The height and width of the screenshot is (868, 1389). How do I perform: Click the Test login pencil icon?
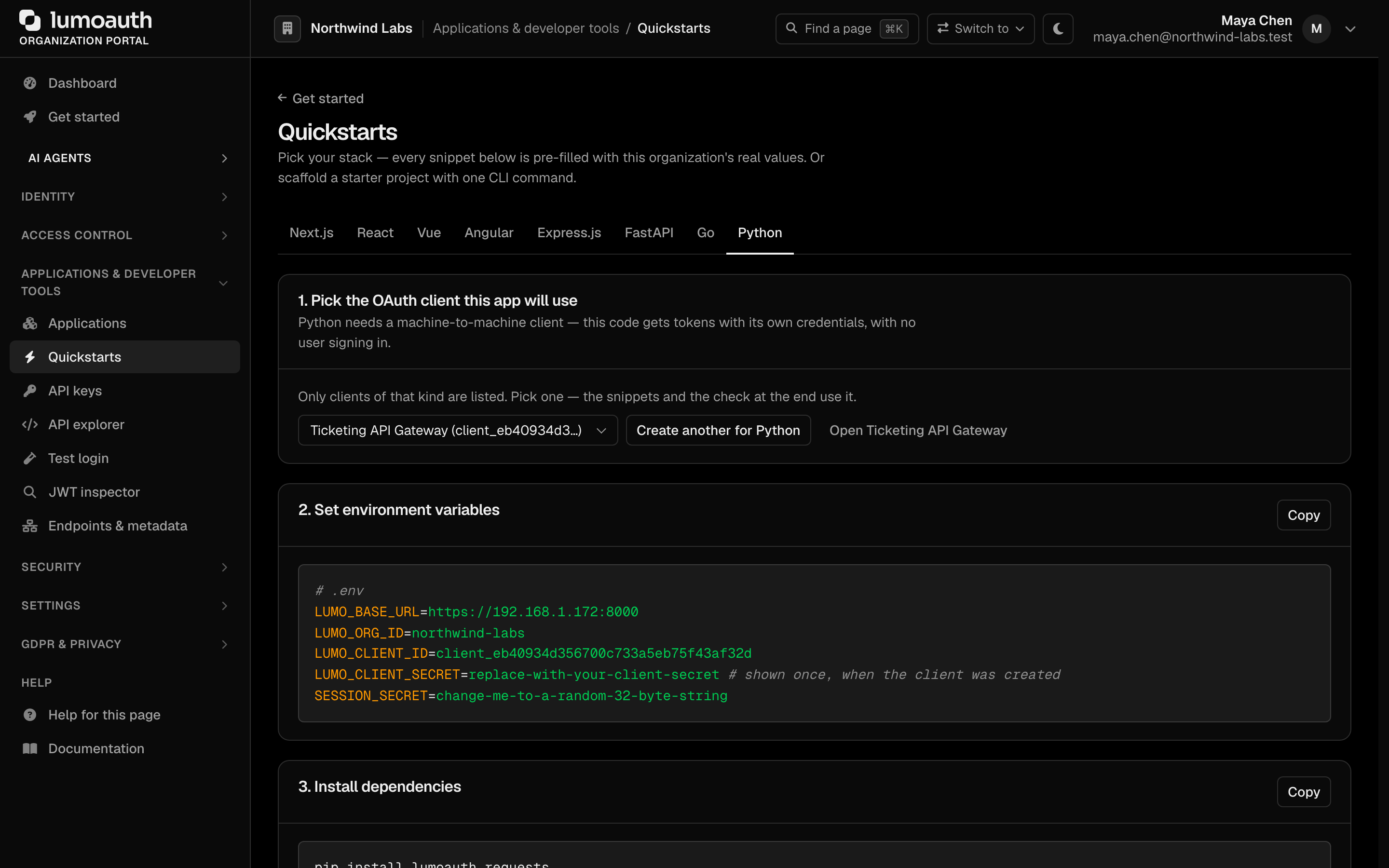(30, 458)
